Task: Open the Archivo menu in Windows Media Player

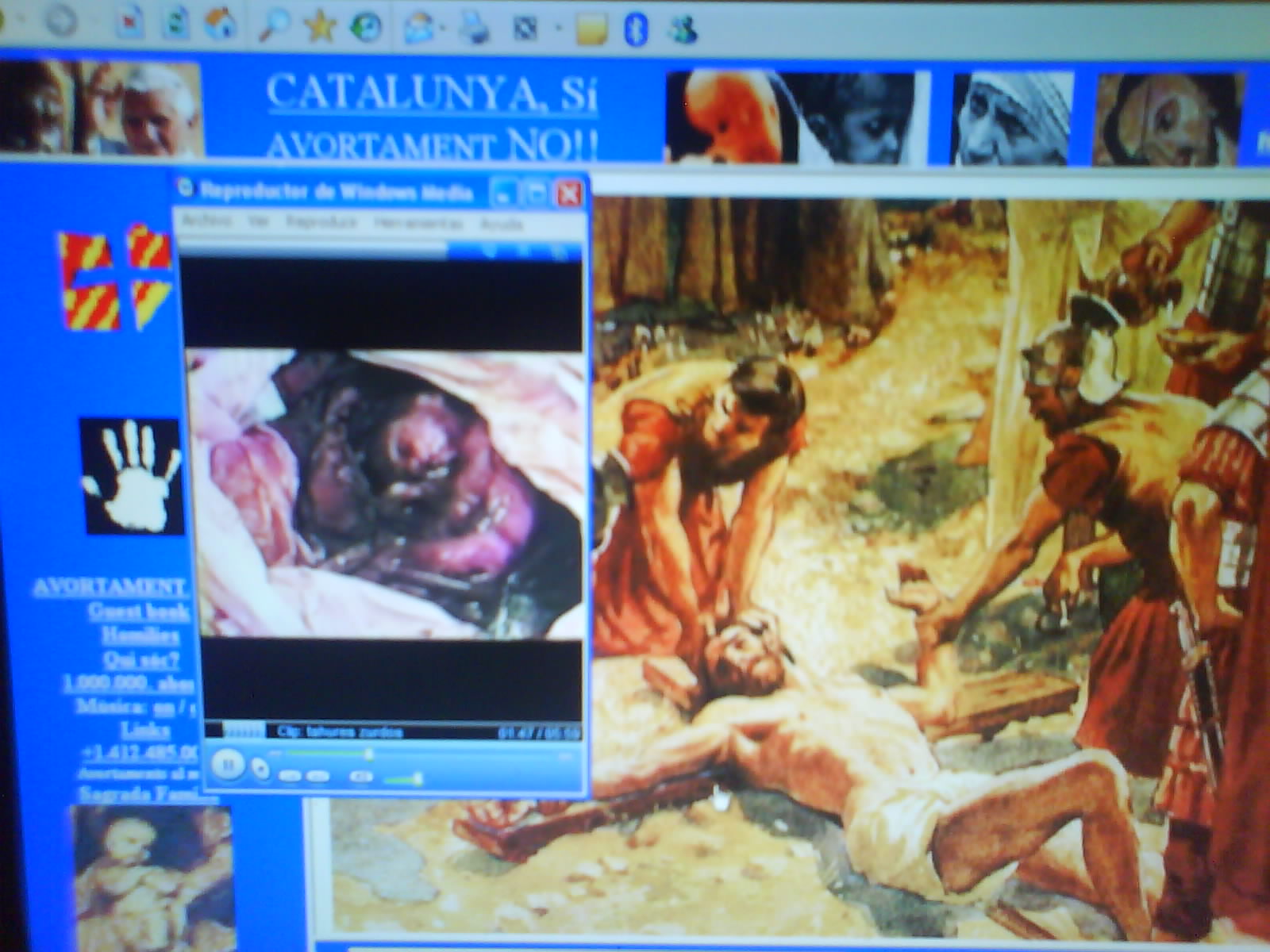Action: pyautogui.click(x=207, y=221)
